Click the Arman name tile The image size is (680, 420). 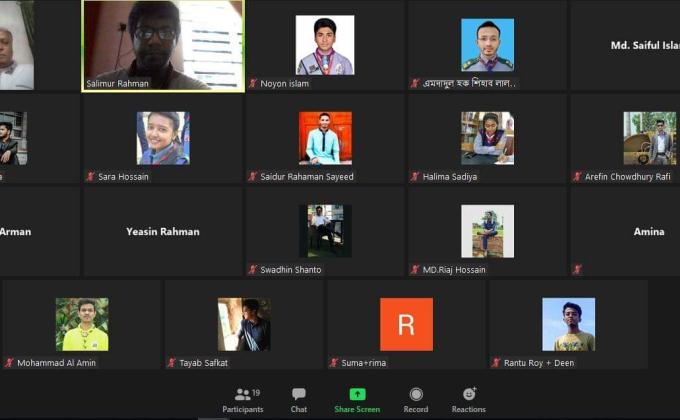40,232
